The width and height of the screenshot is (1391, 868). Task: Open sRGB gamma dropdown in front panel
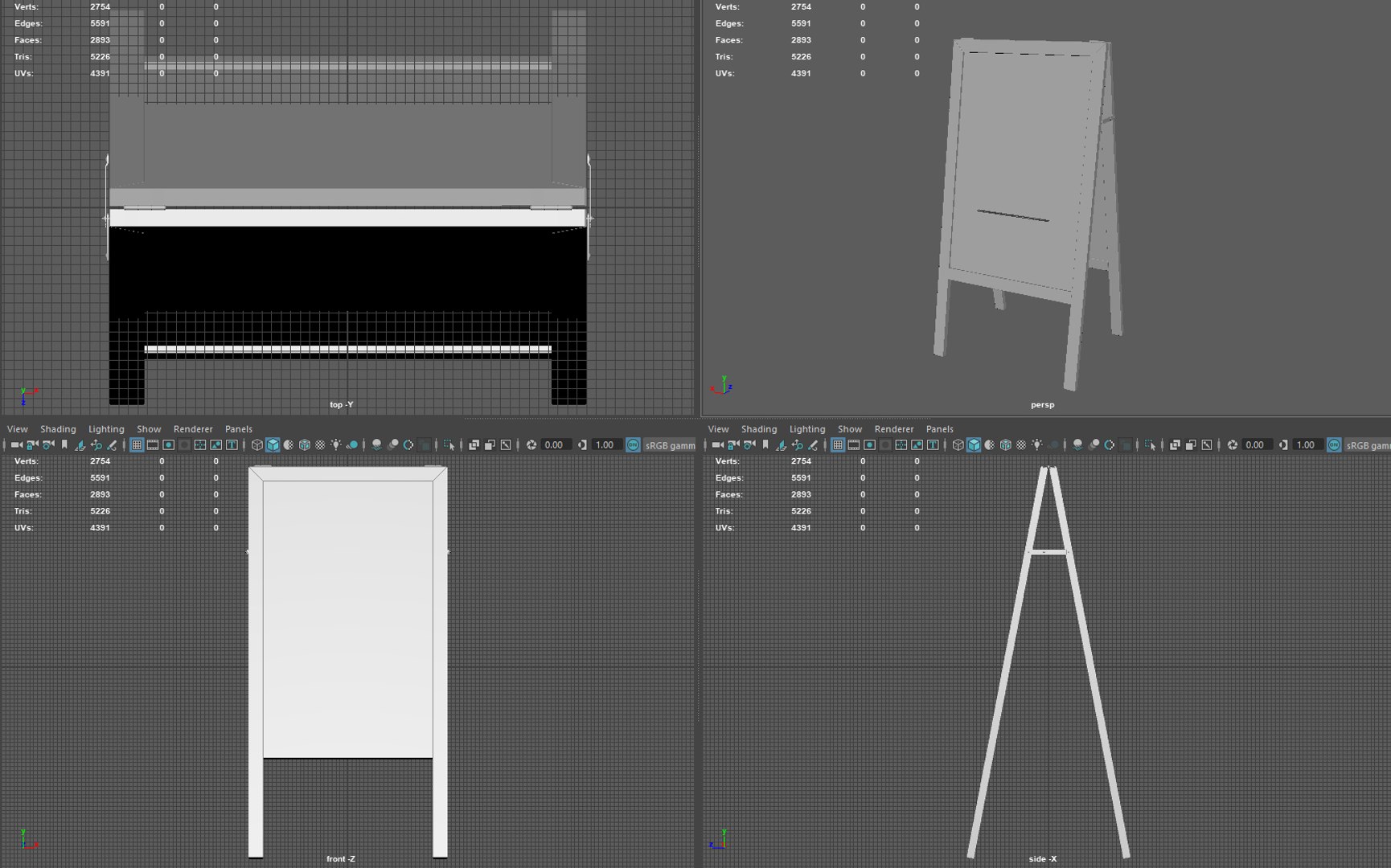670,444
